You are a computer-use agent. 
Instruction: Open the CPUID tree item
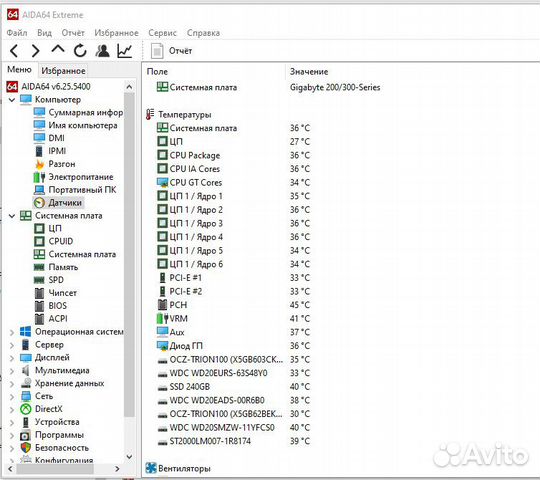tap(54, 241)
